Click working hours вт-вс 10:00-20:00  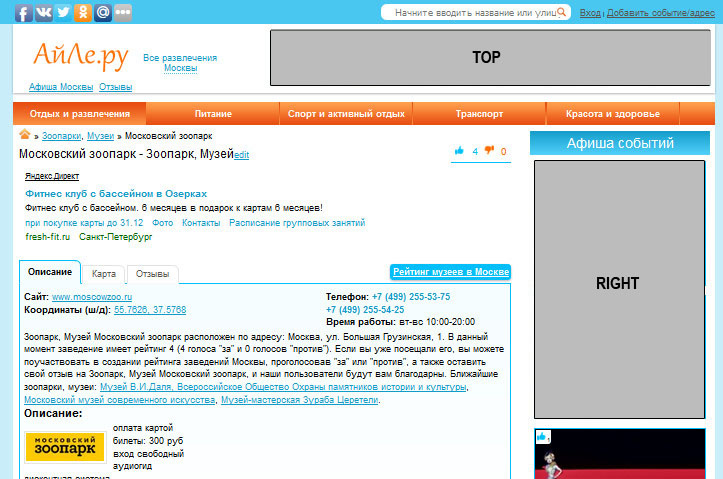point(437,322)
